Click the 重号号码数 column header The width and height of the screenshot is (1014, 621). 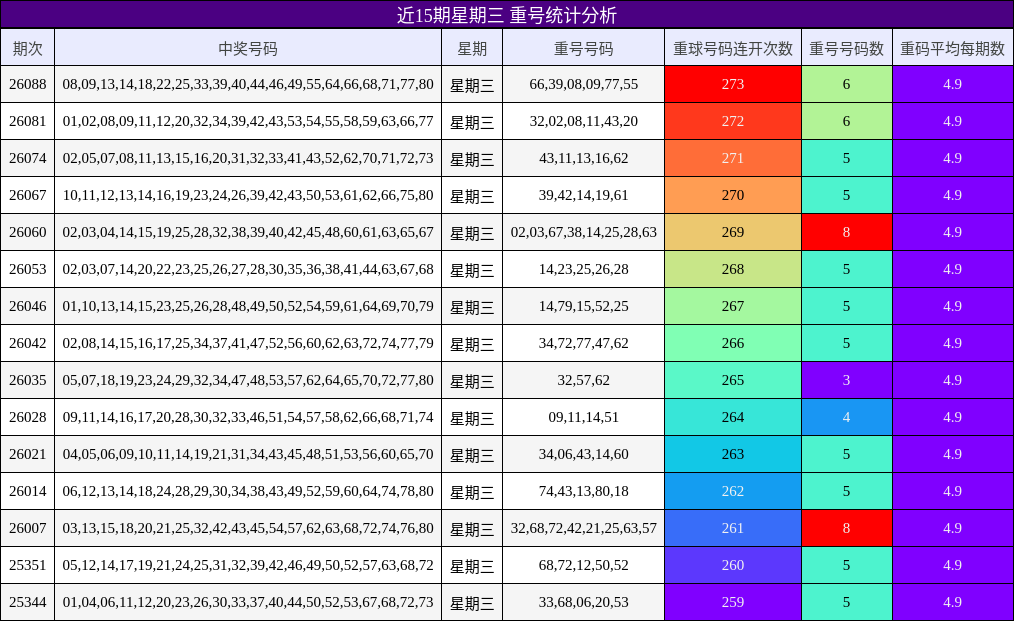pyautogui.click(x=845, y=47)
